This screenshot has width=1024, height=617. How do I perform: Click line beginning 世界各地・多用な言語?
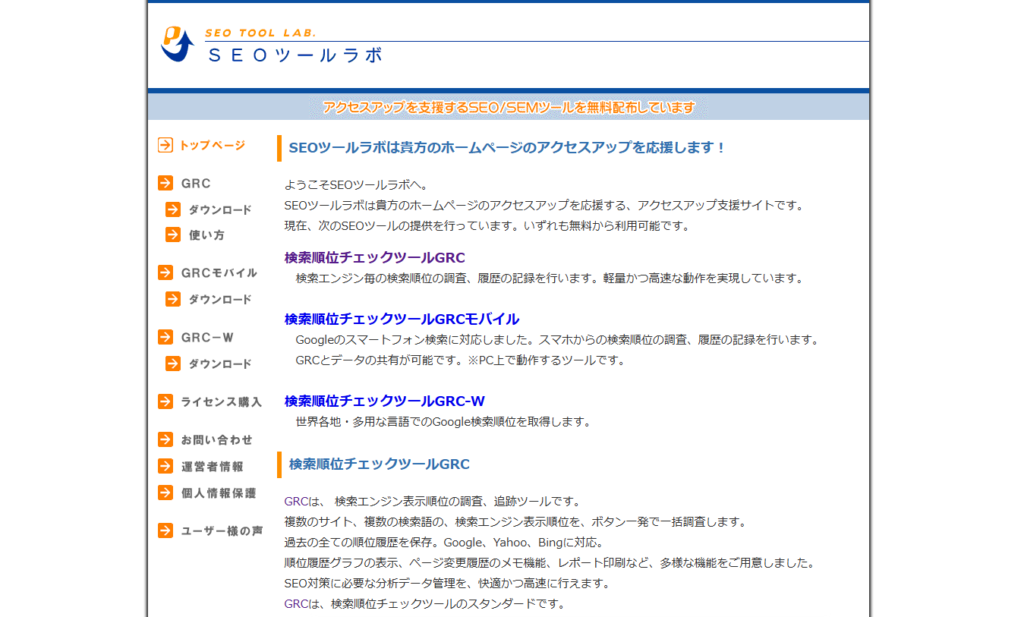443,422
